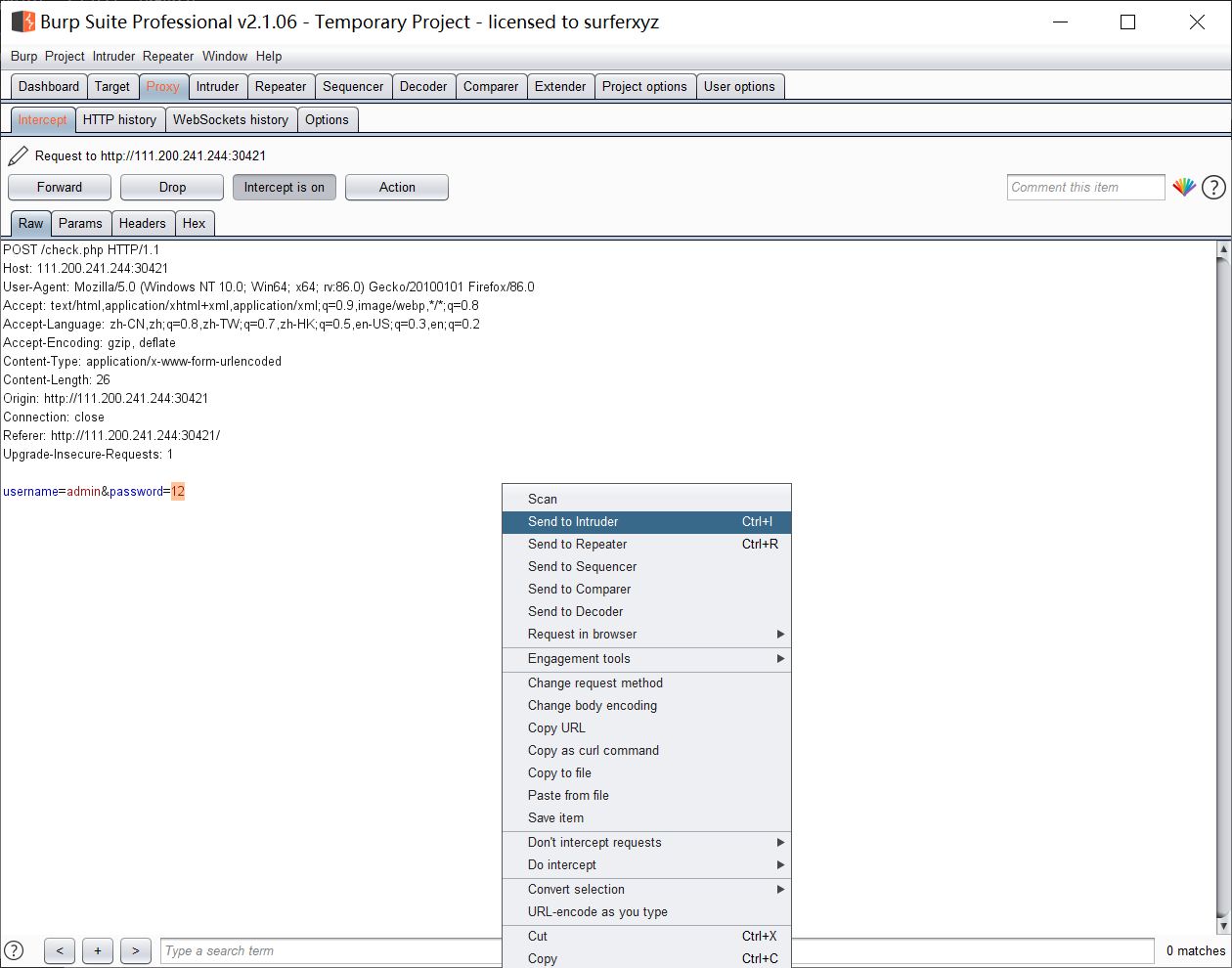Switch to the Dashboard tab
This screenshot has height=968, width=1232.
[49, 86]
